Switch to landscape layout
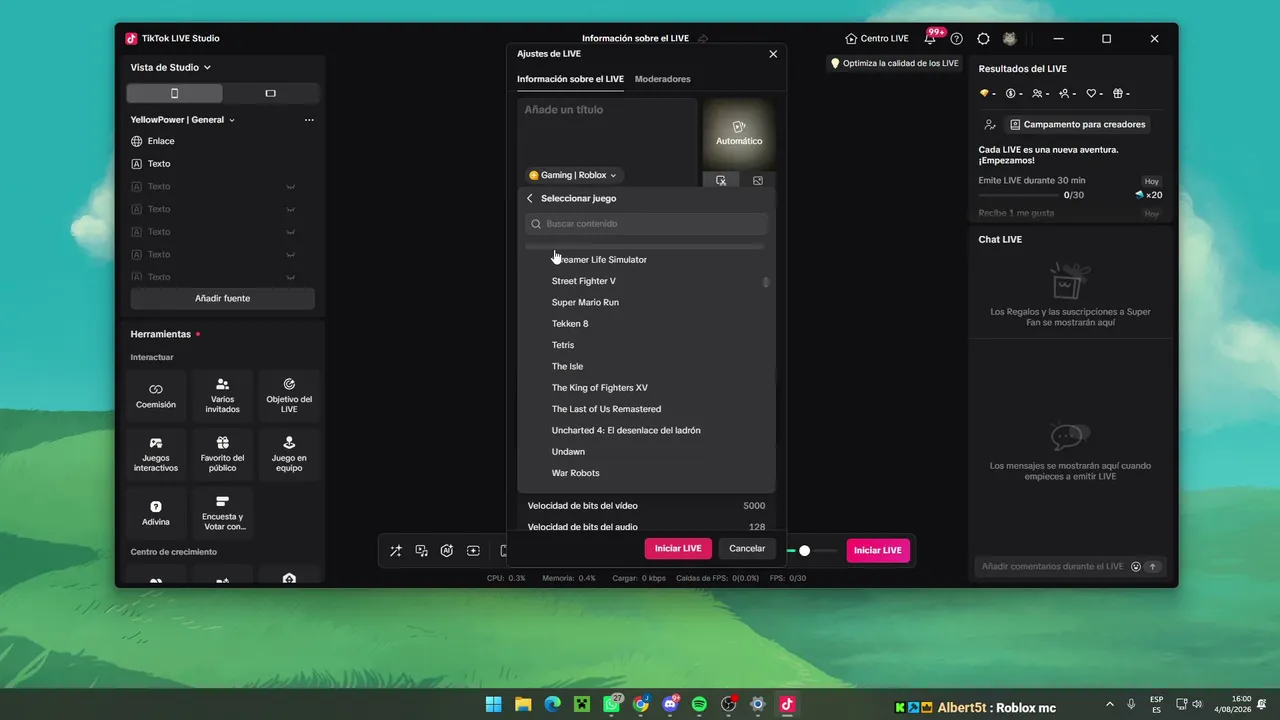Viewport: 1280px width, 720px height. (270, 93)
